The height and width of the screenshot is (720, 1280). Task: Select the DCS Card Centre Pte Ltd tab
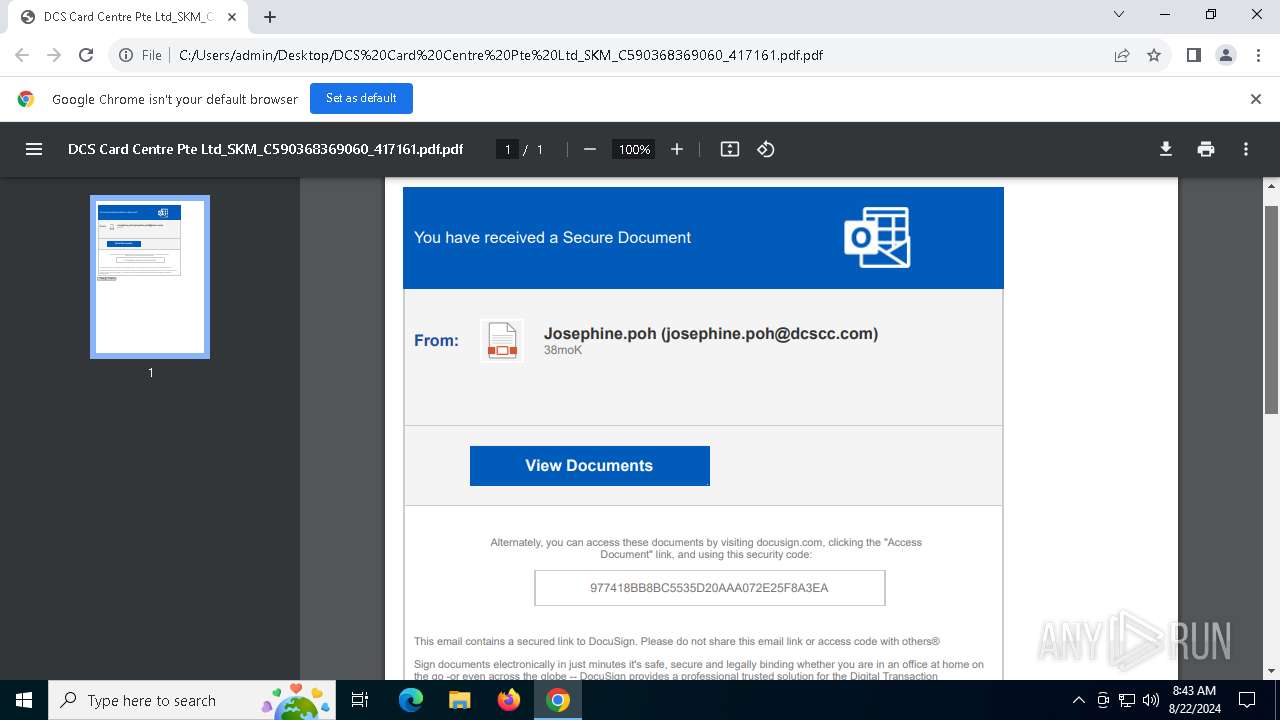coord(128,17)
